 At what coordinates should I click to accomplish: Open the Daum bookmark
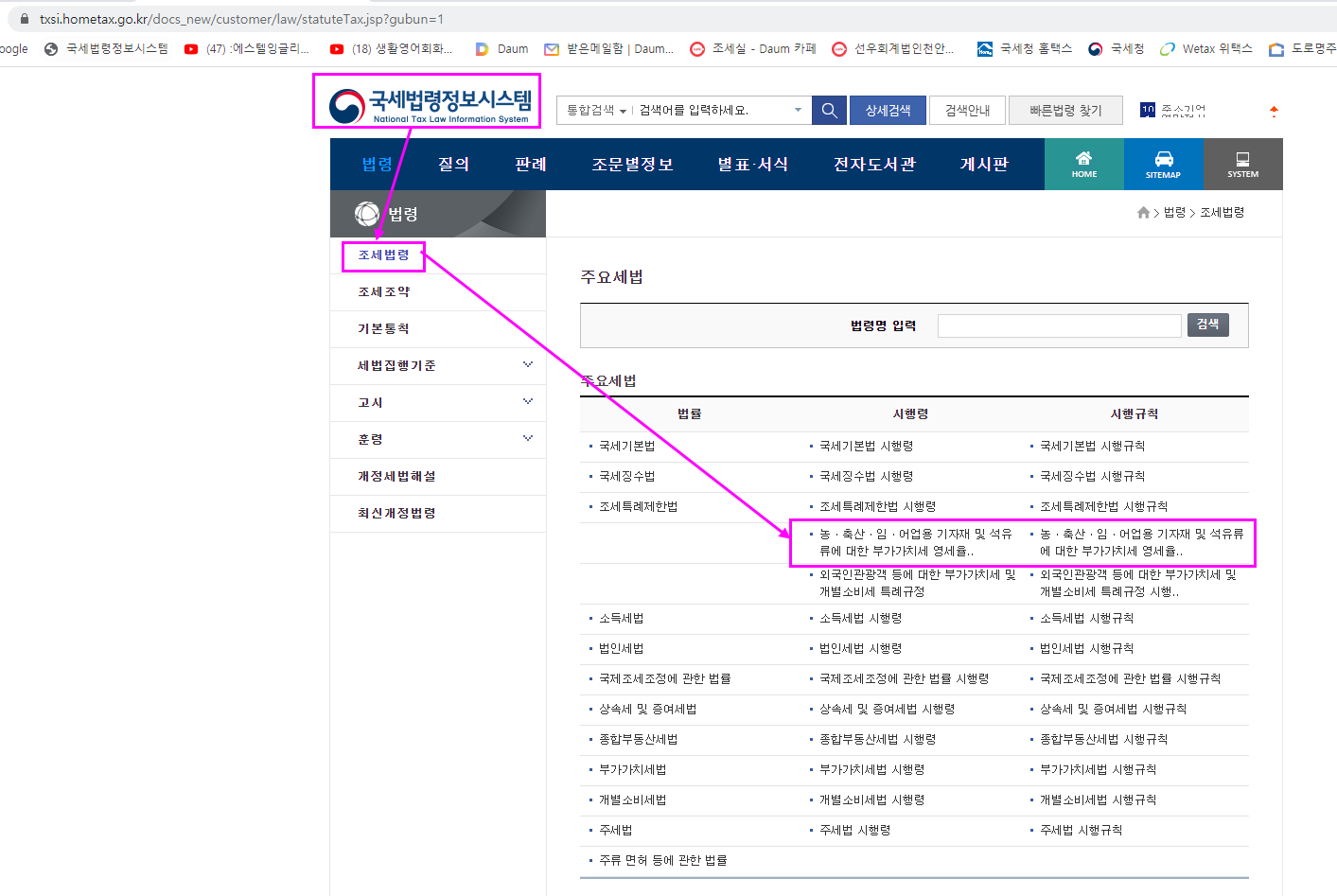coord(501,49)
